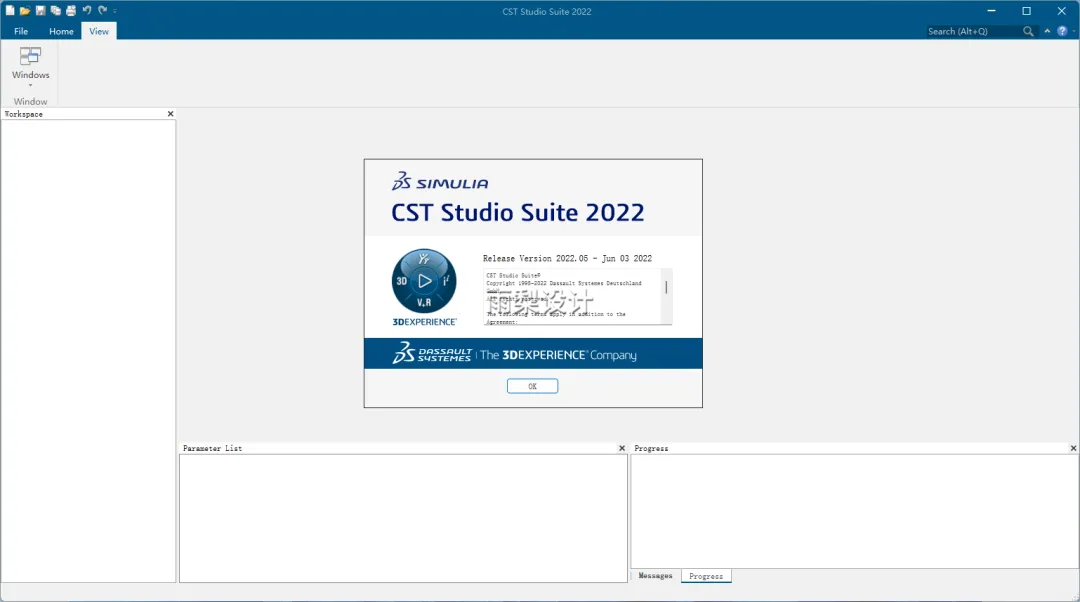Open help via the question mark icon
Image resolution: width=1080 pixels, height=602 pixels.
tap(1062, 31)
